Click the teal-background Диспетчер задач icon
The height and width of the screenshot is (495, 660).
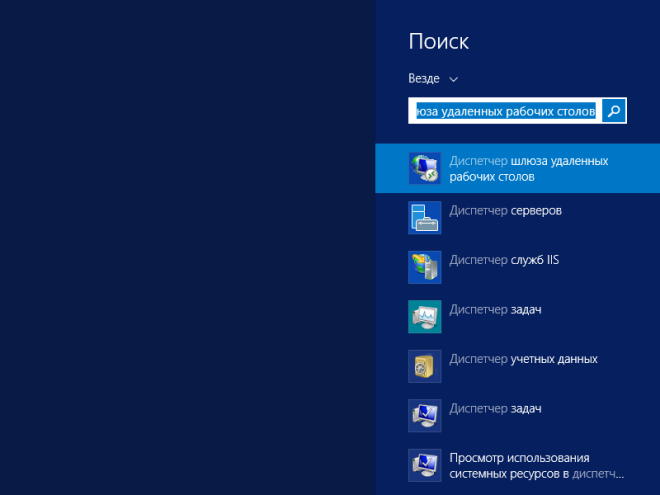coord(424,315)
